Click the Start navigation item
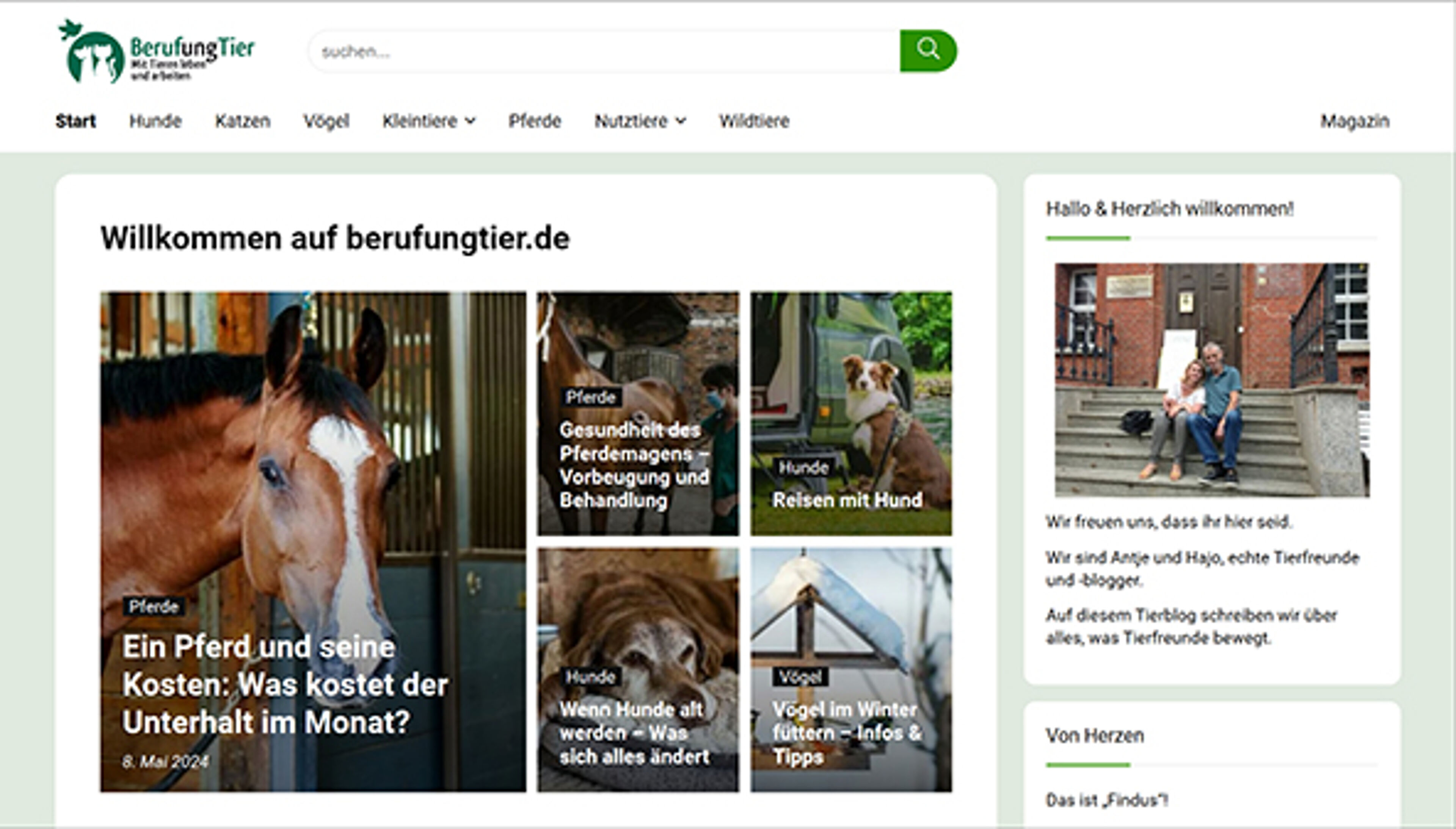This screenshot has height=829, width=1456. tap(76, 121)
